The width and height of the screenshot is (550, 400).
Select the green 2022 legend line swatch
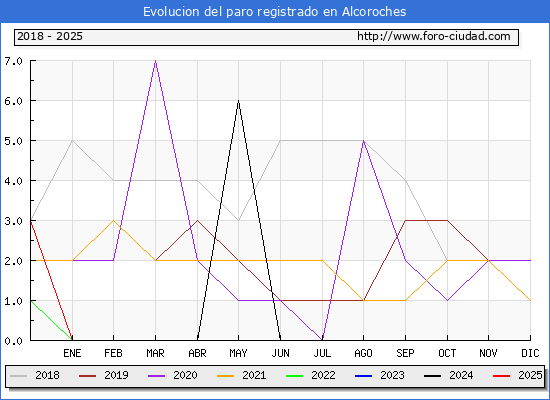click(295, 376)
